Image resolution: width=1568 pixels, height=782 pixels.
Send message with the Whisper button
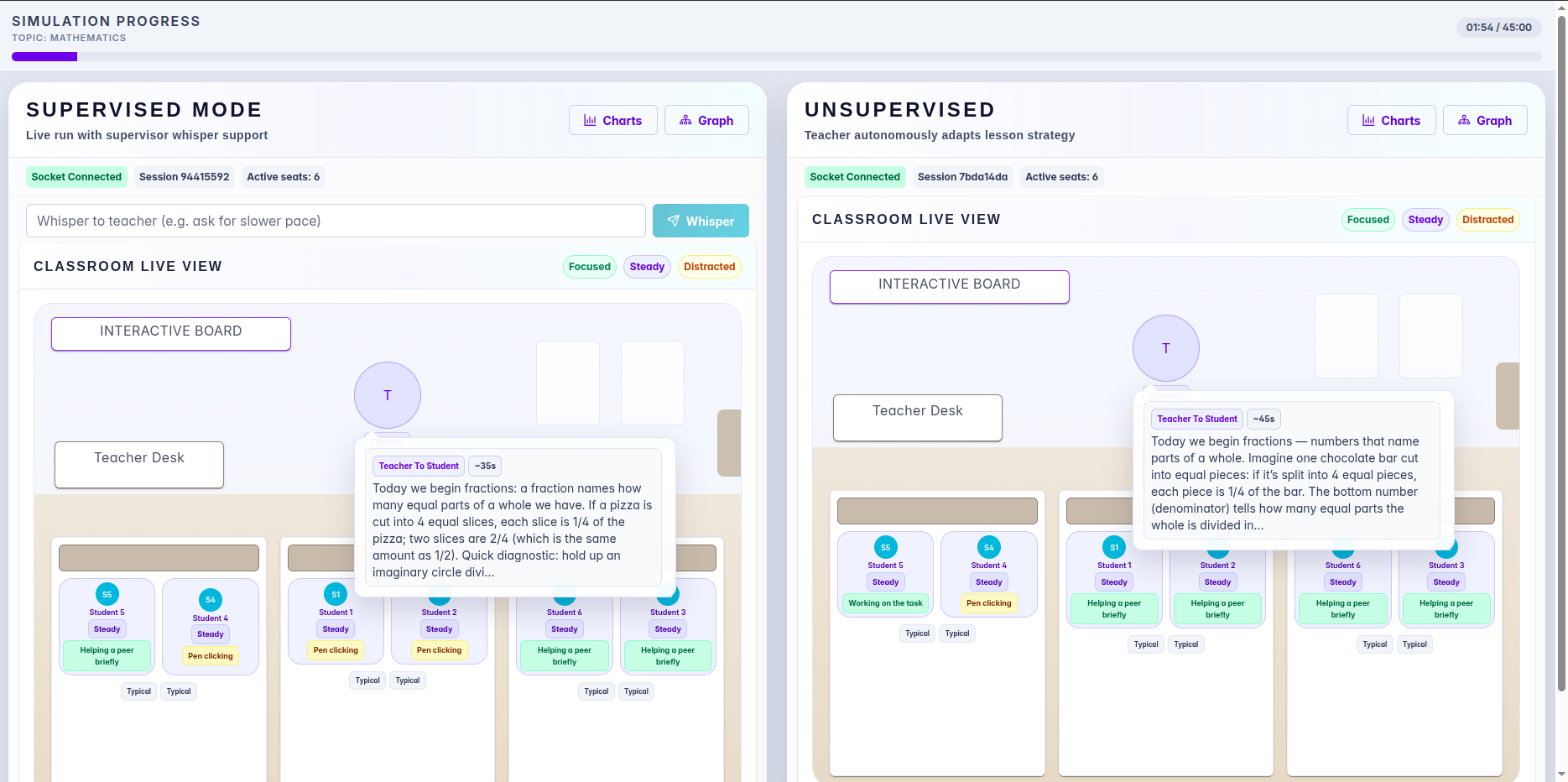[x=701, y=221]
